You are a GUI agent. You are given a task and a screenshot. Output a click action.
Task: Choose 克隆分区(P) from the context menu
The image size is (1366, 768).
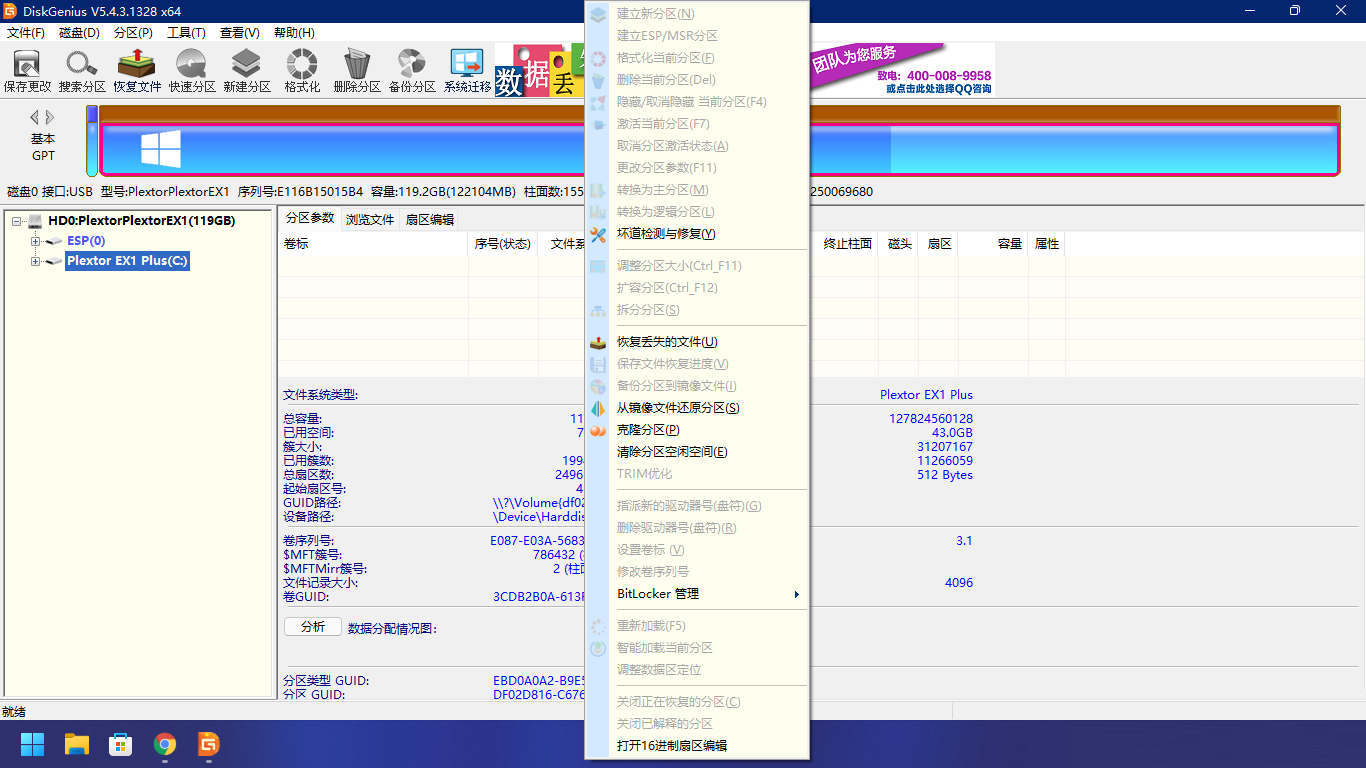648,430
